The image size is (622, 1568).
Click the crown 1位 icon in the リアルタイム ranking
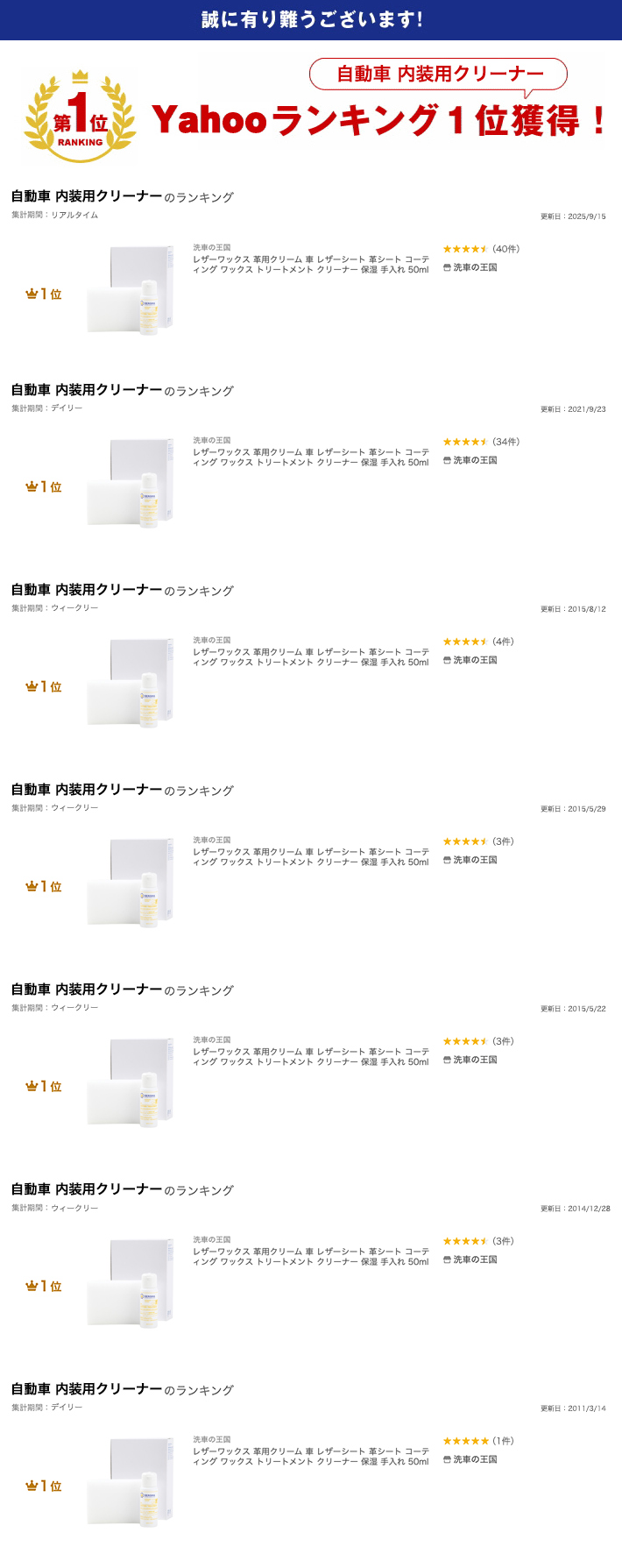44,294
